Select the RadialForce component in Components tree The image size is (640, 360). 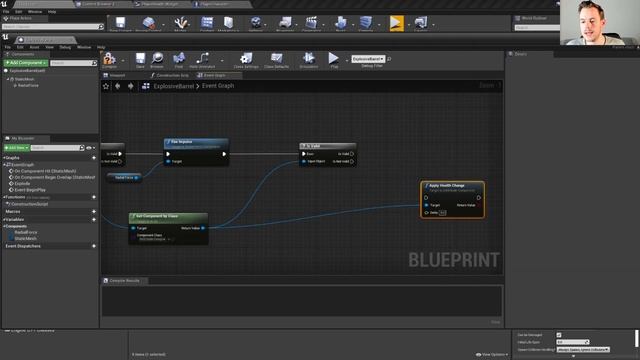(x=28, y=86)
